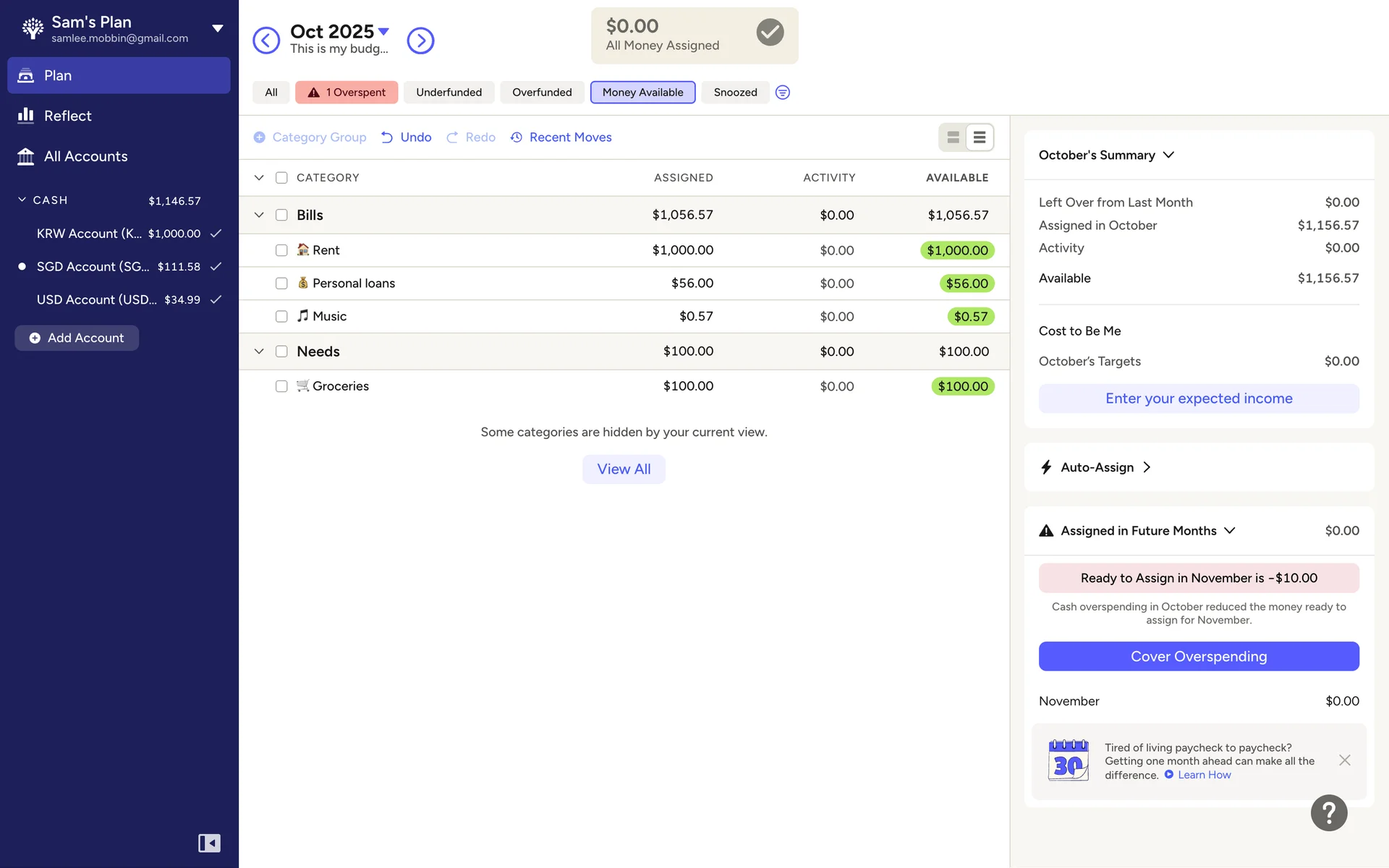Screen dimensions: 1389x868
Task: Click the View All button
Action: click(x=624, y=469)
